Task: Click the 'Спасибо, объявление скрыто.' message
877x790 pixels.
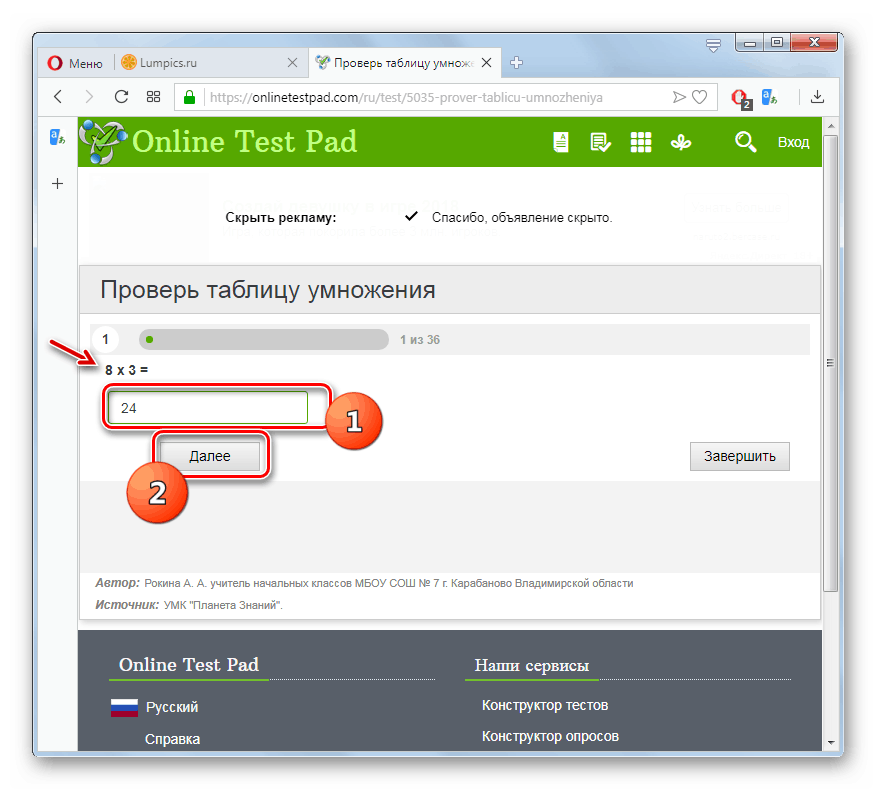Action: (x=522, y=218)
